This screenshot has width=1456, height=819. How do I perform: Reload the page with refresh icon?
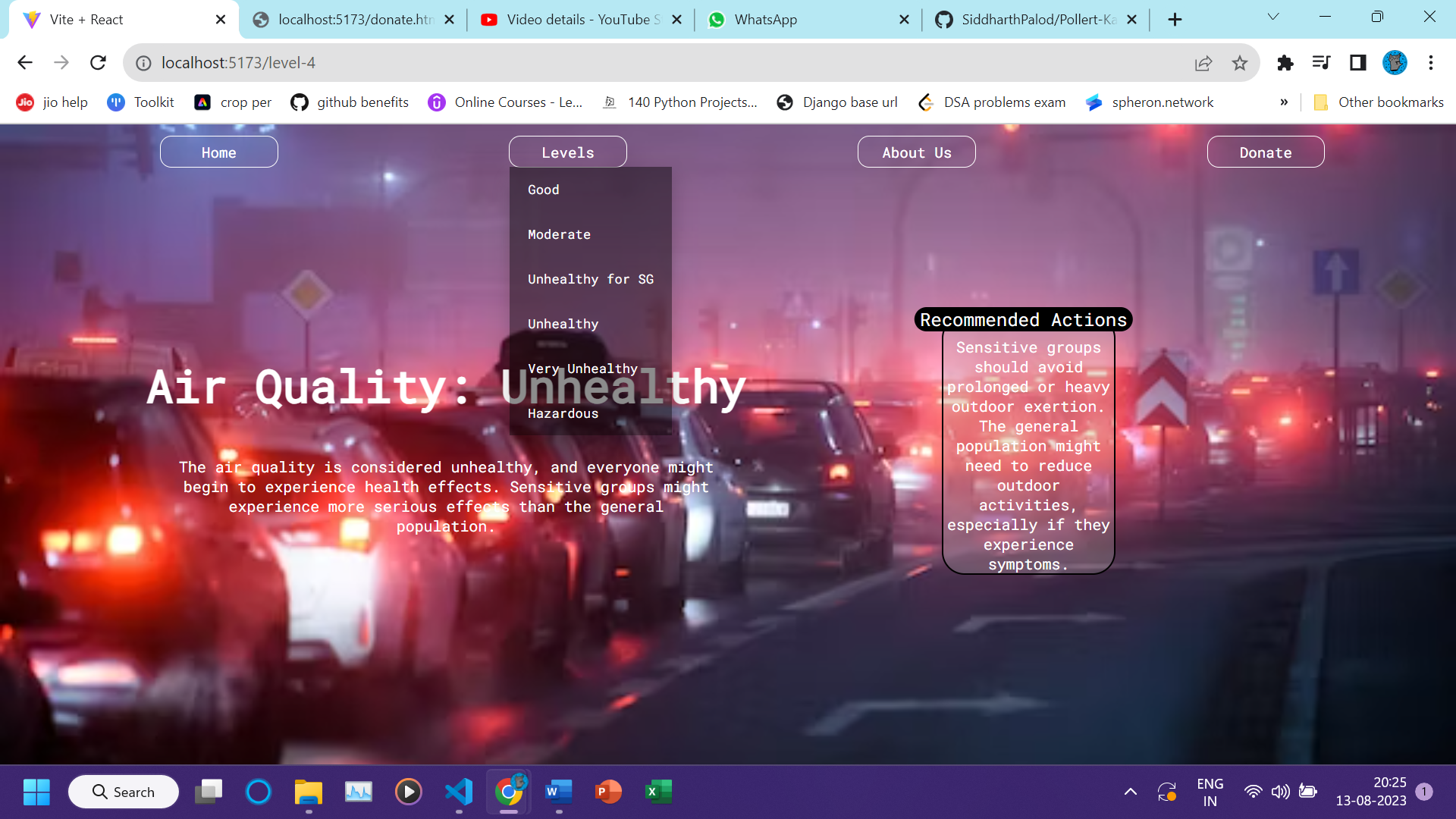pyautogui.click(x=98, y=63)
